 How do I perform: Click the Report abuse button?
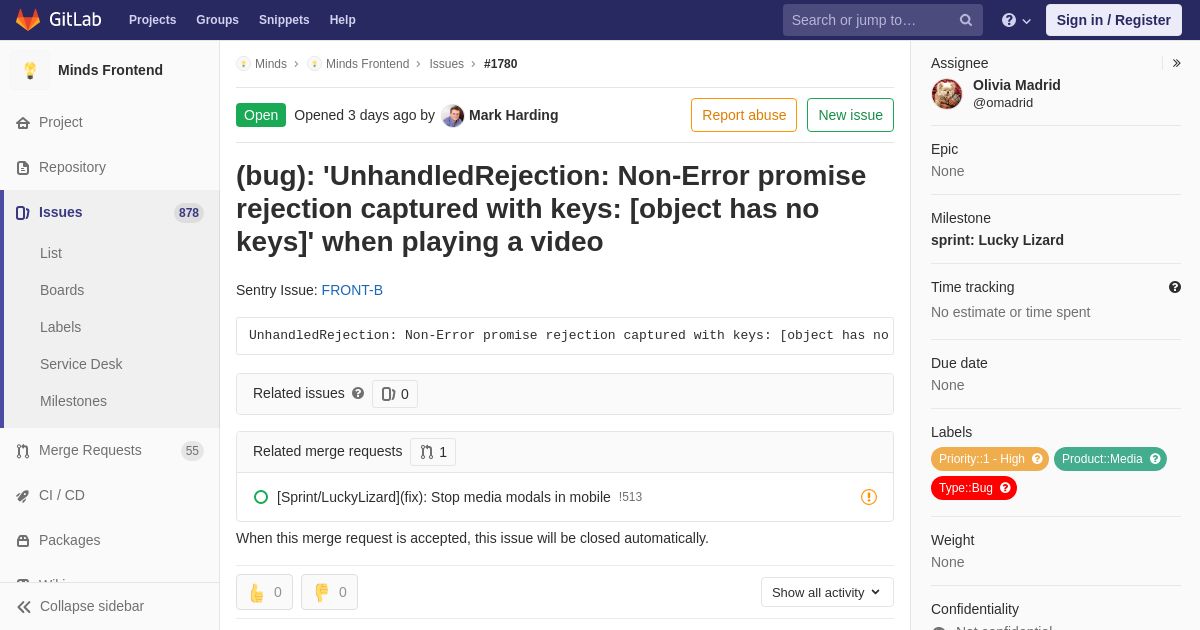(744, 115)
